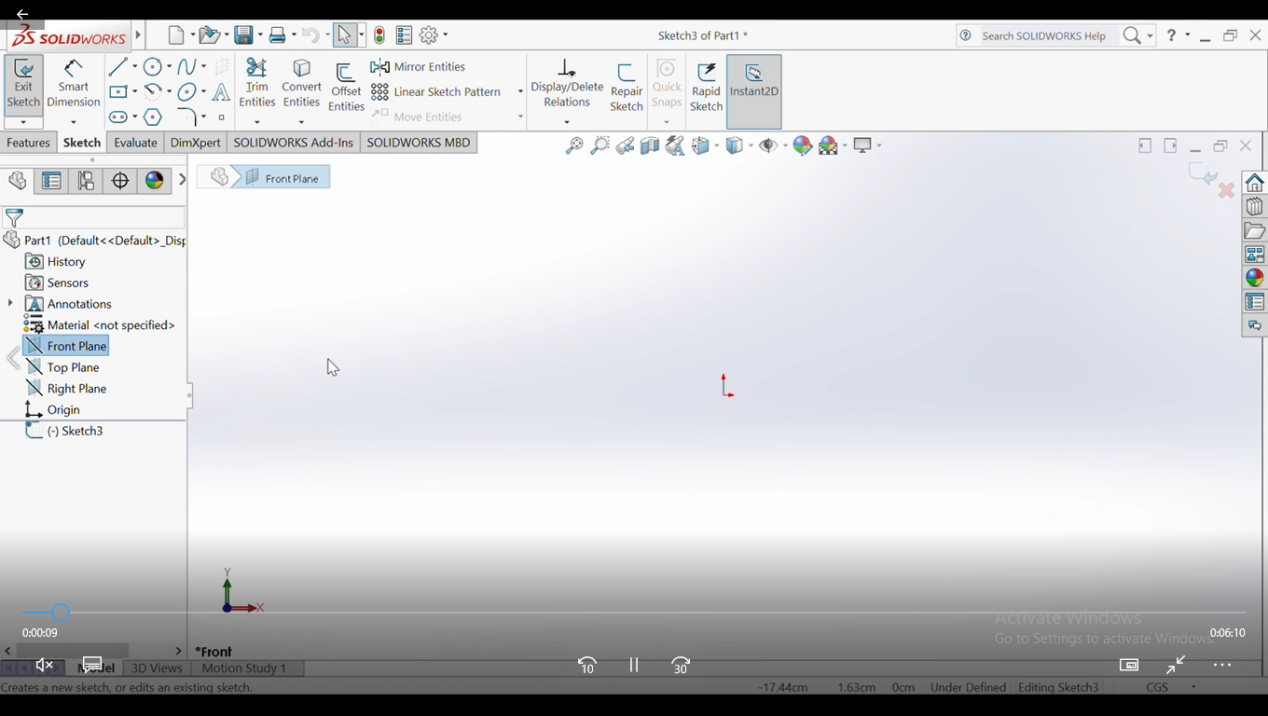The width and height of the screenshot is (1268, 716).
Task: Skip forward 30 seconds
Action: 681,665
